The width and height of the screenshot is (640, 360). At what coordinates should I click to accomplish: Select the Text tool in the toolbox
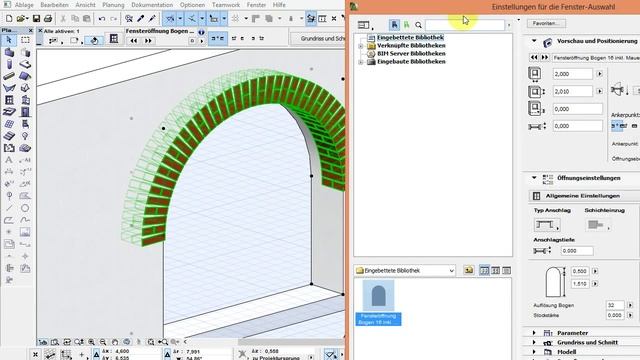(9, 160)
